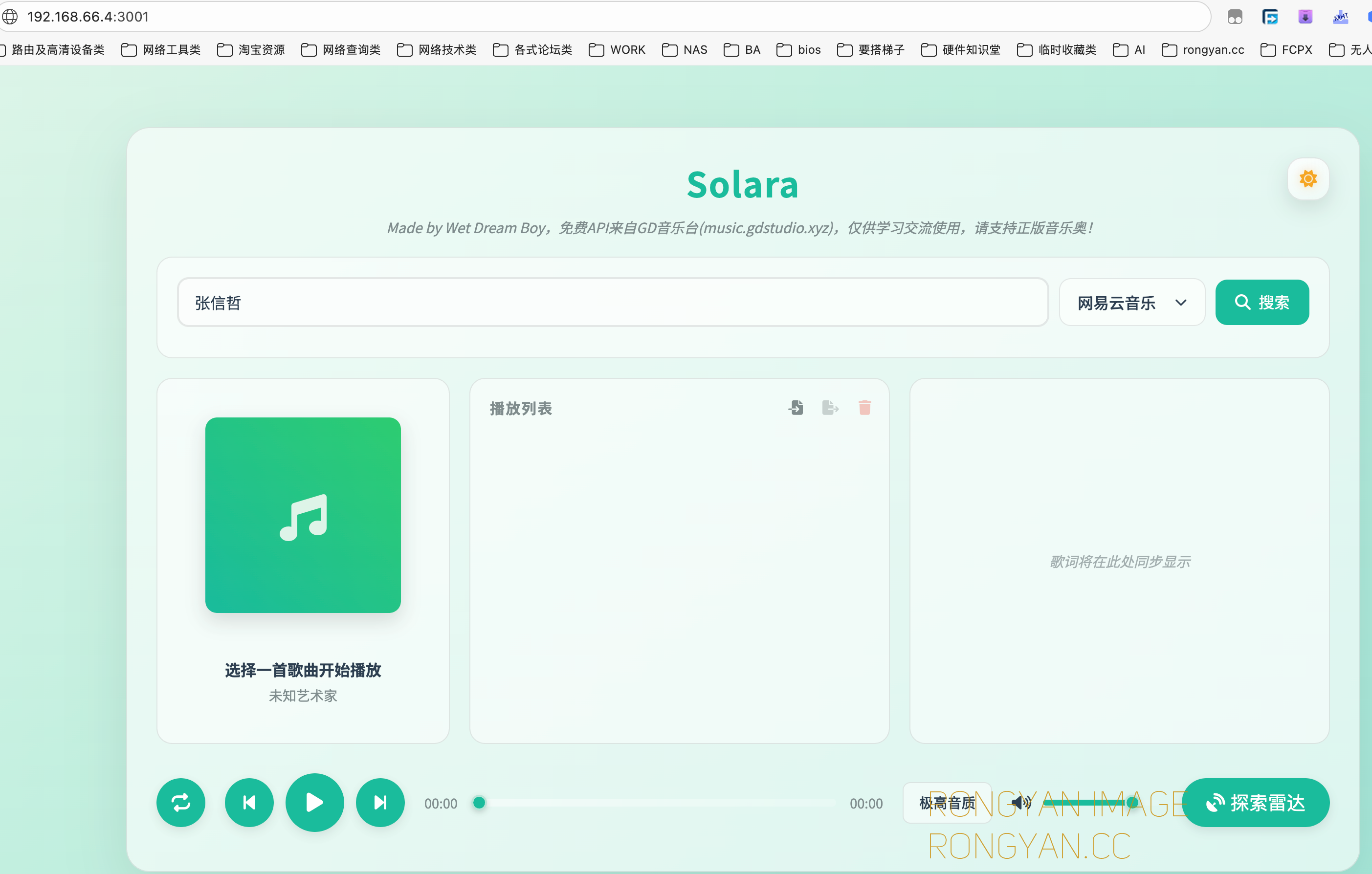Image resolution: width=1372 pixels, height=874 pixels.
Task: Click the 歌词将在此处同步显示 lyrics placeholder
Action: (1120, 562)
